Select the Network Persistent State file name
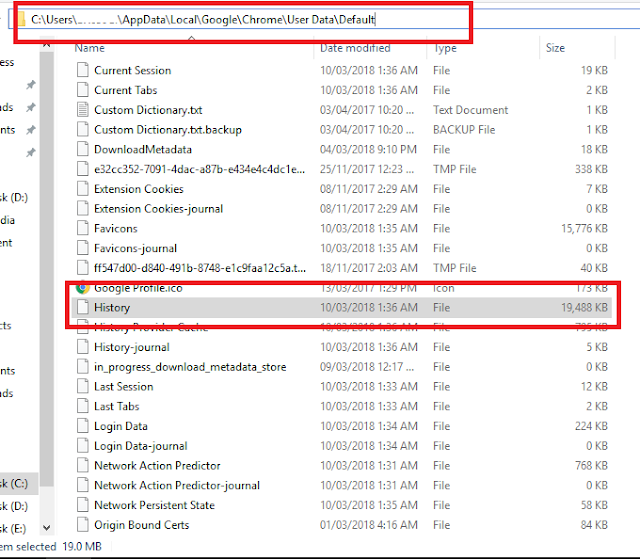The width and height of the screenshot is (640, 559). (x=154, y=505)
